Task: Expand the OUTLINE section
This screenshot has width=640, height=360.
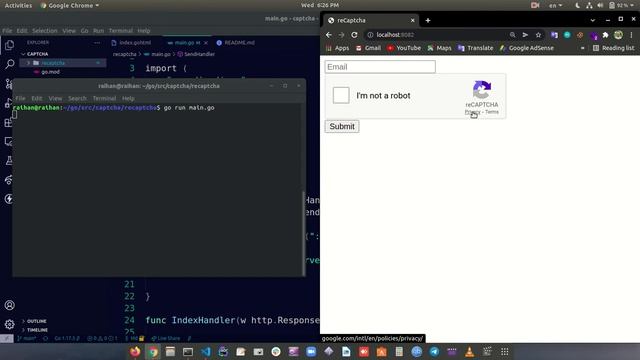Action: [x=36, y=321]
